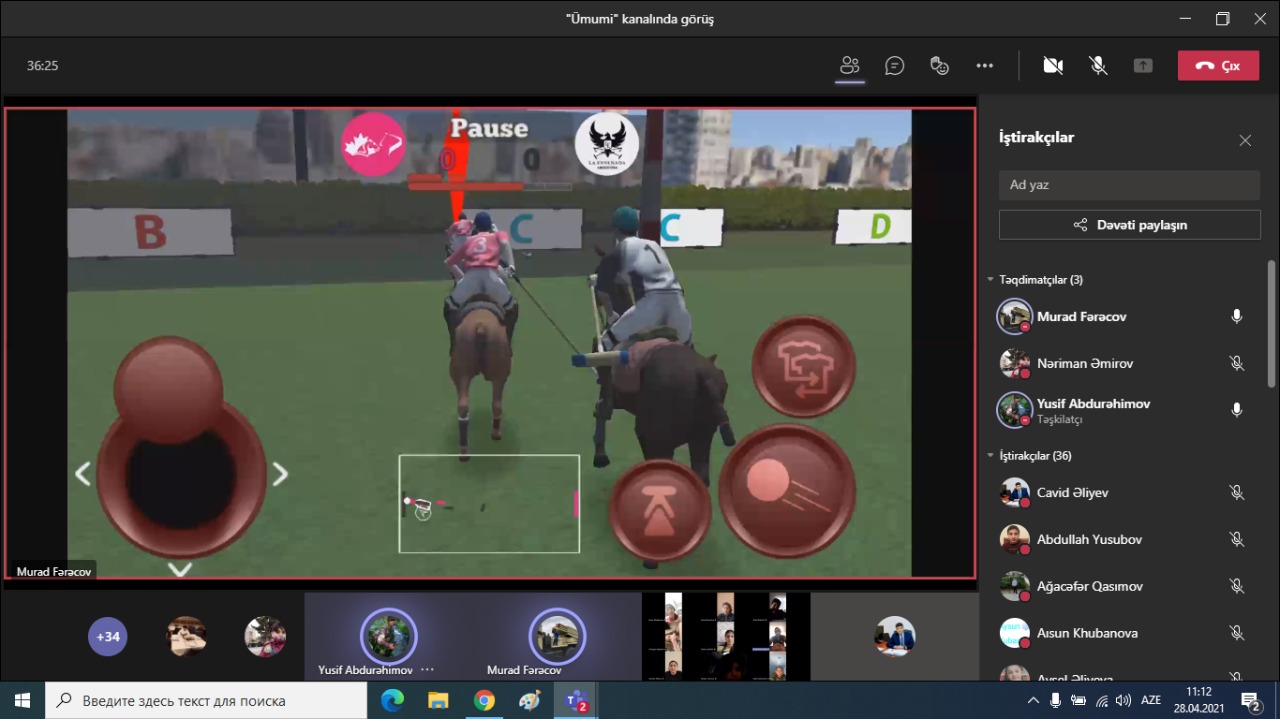The image size is (1280, 719).
Task: Click the Dəvəti paylaşın button
Action: [1129, 225]
